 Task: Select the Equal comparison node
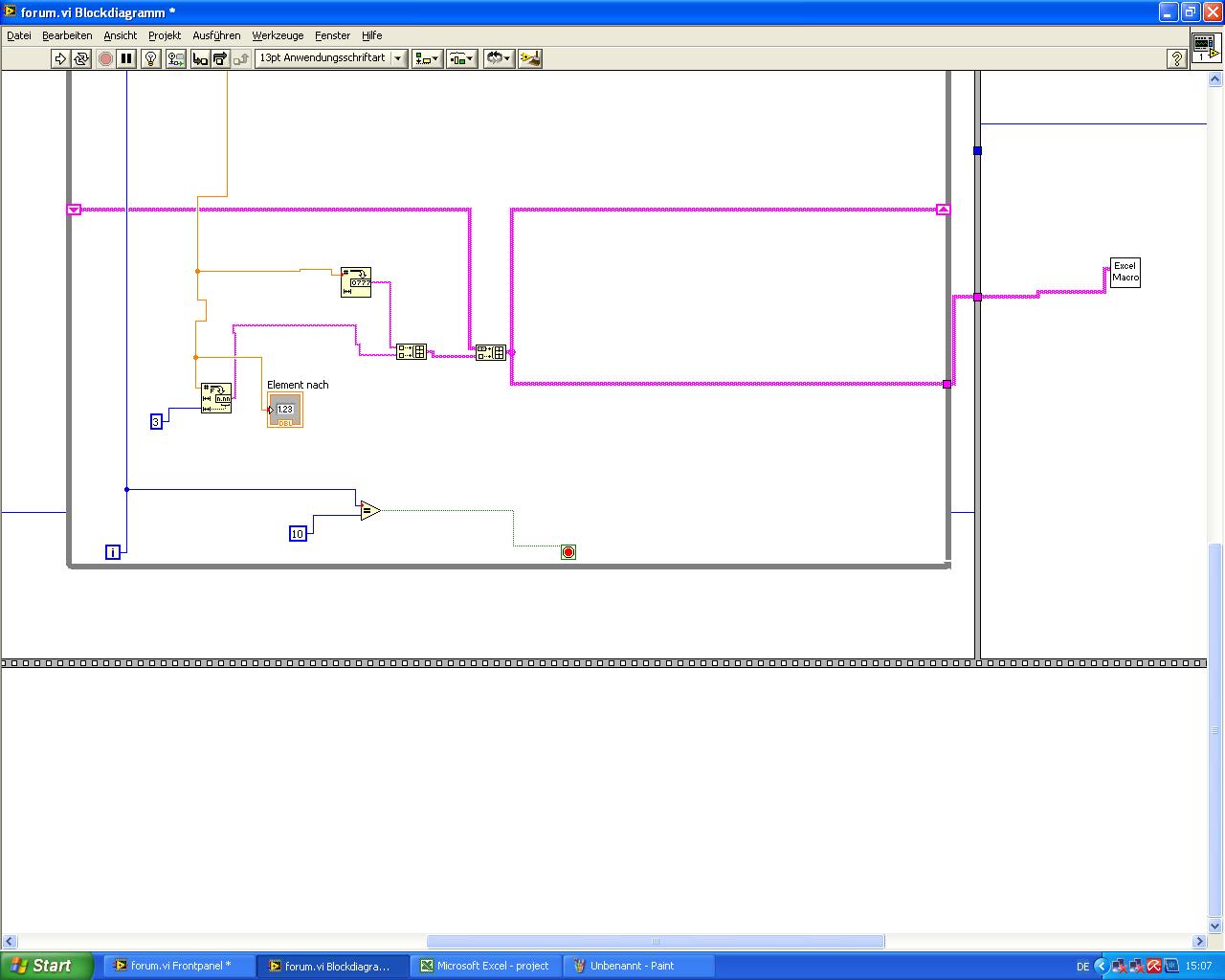coord(370,511)
